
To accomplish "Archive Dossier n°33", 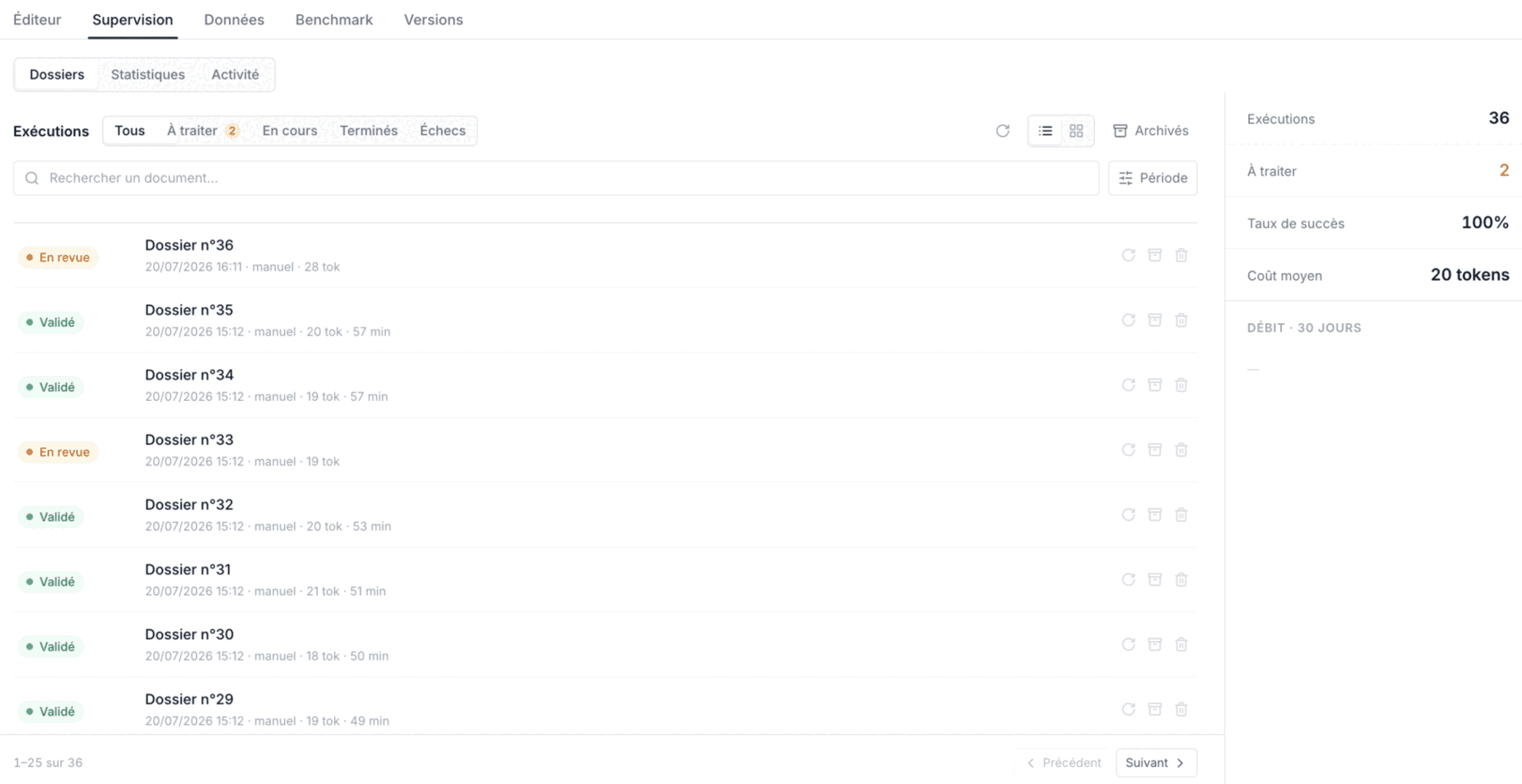I will tap(1155, 450).
